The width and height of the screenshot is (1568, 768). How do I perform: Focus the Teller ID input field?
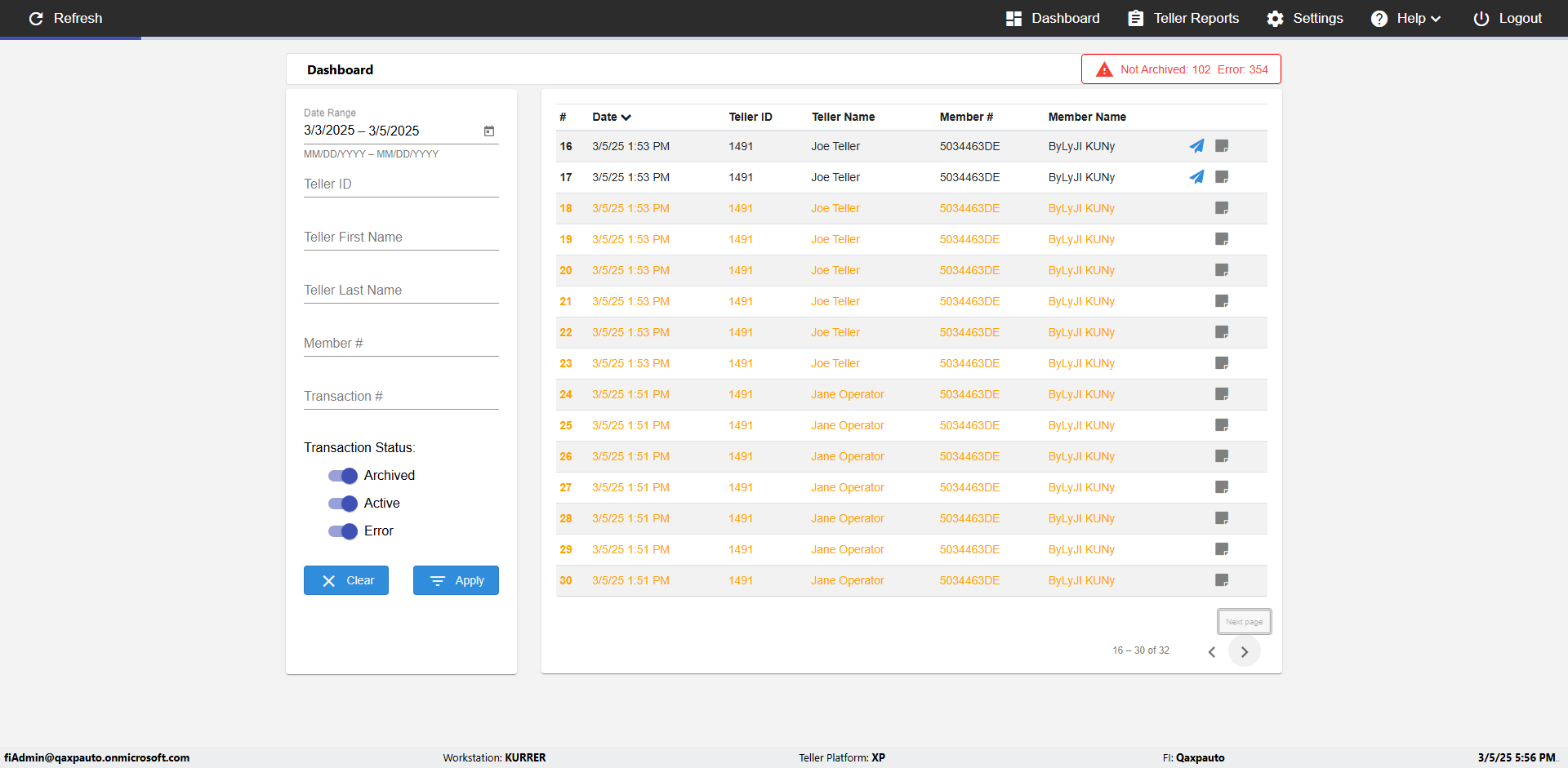(x=401, y=184)
